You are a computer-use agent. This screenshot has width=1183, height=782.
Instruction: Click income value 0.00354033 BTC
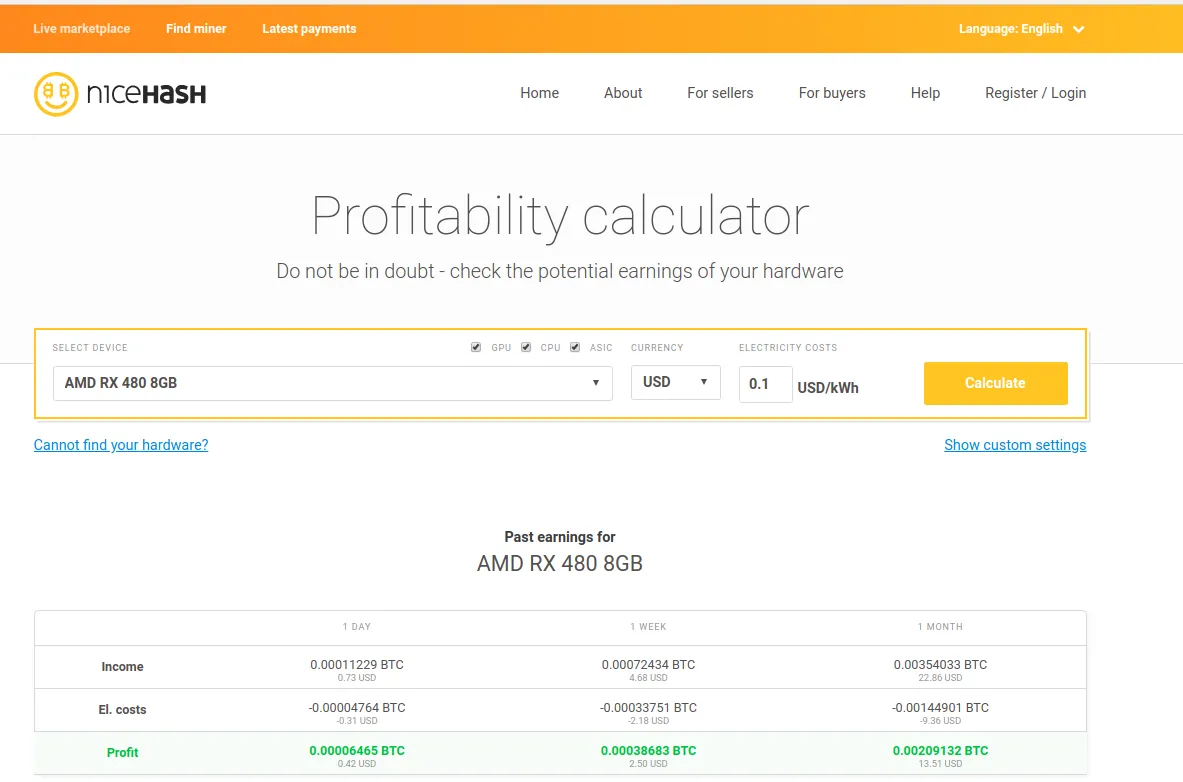point(940,665)
